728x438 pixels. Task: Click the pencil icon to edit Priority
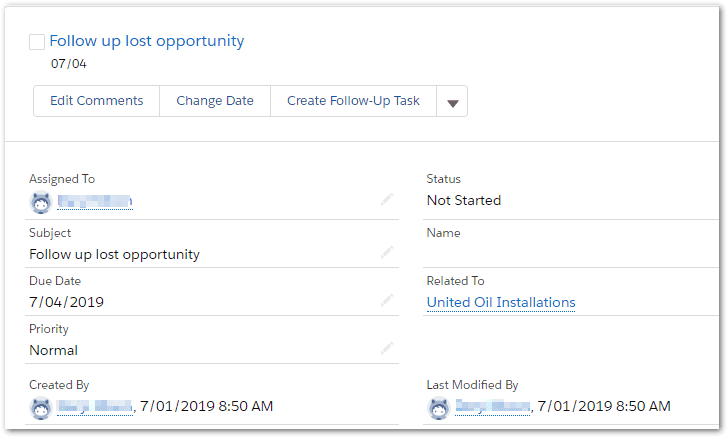tap(387, 348)
